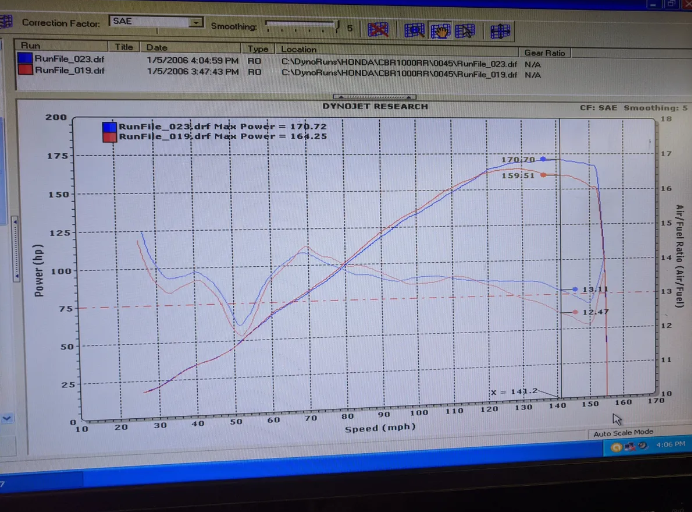Click the Run column header
Screen dimensions: 692x512
click(x=30, y=48)
